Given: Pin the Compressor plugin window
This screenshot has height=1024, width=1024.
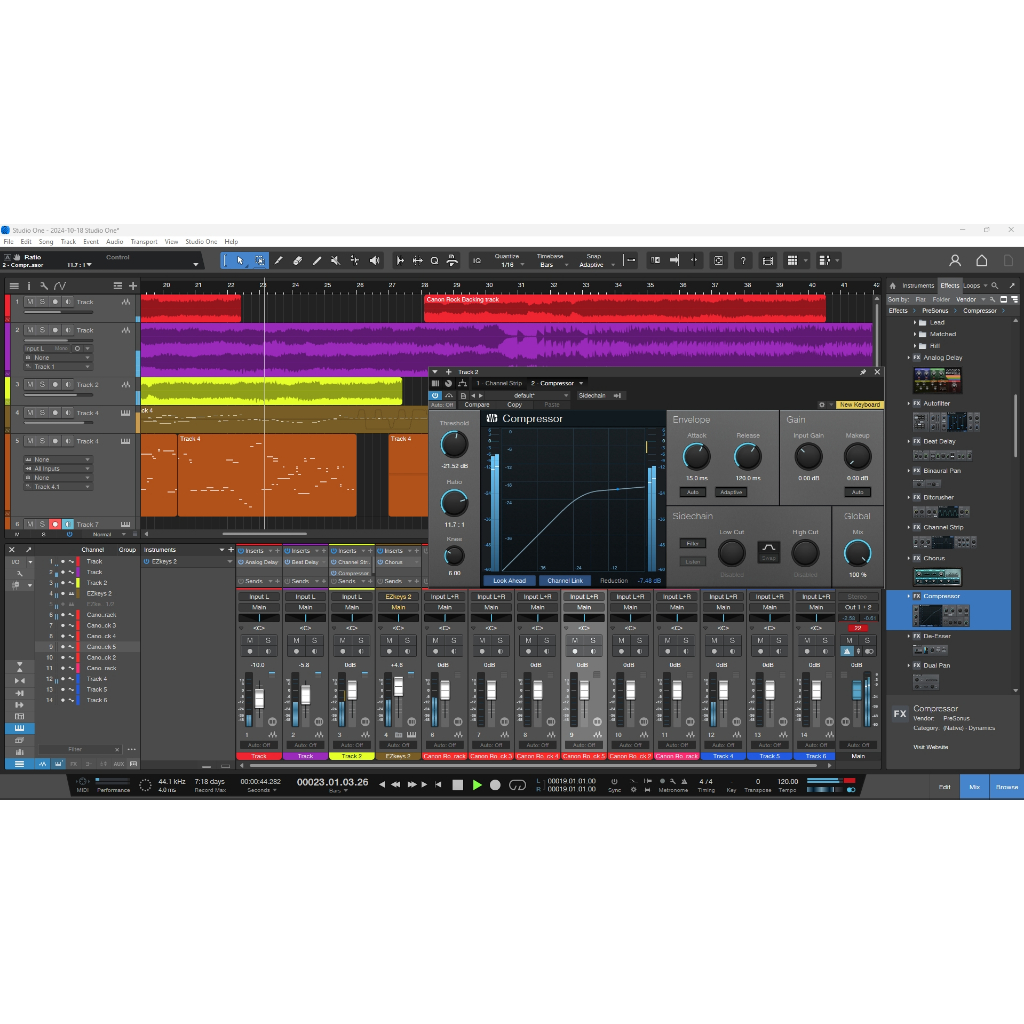Looking at the screenshot, I should point(863,372).
